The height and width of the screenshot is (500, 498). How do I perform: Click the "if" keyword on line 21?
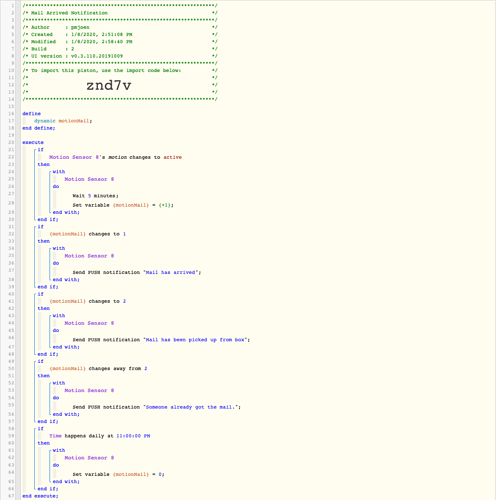click(x=40, y=150)
